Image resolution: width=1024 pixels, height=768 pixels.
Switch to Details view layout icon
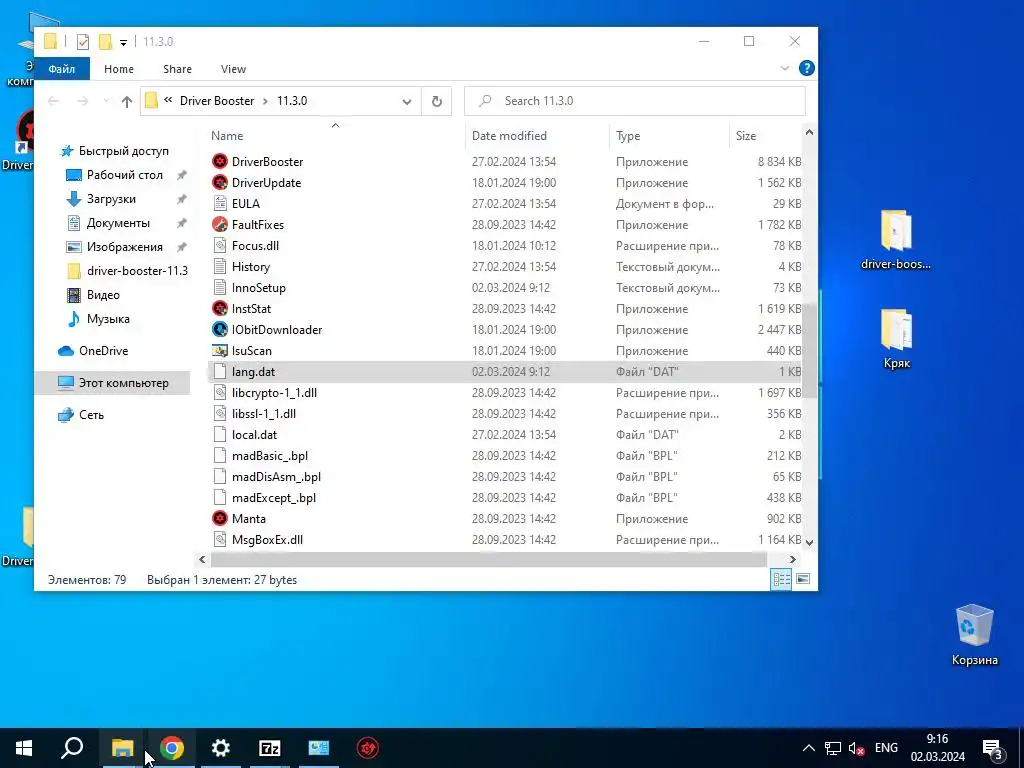pyautogui.click(x=781, y=579)
